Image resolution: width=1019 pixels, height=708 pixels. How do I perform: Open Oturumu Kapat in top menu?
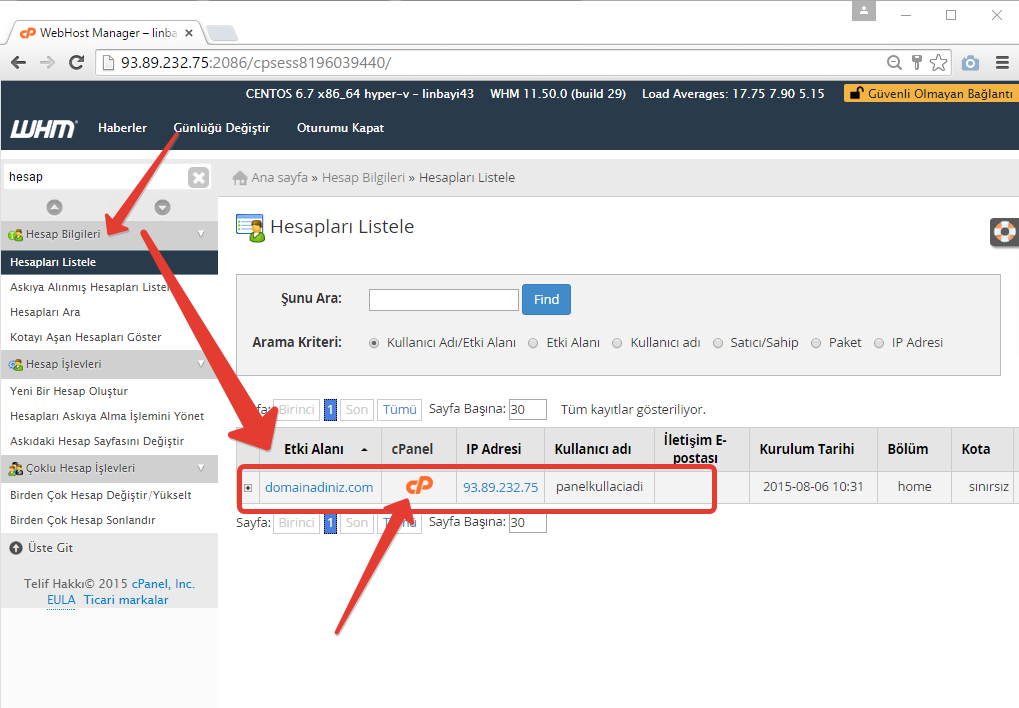point(340,128)
